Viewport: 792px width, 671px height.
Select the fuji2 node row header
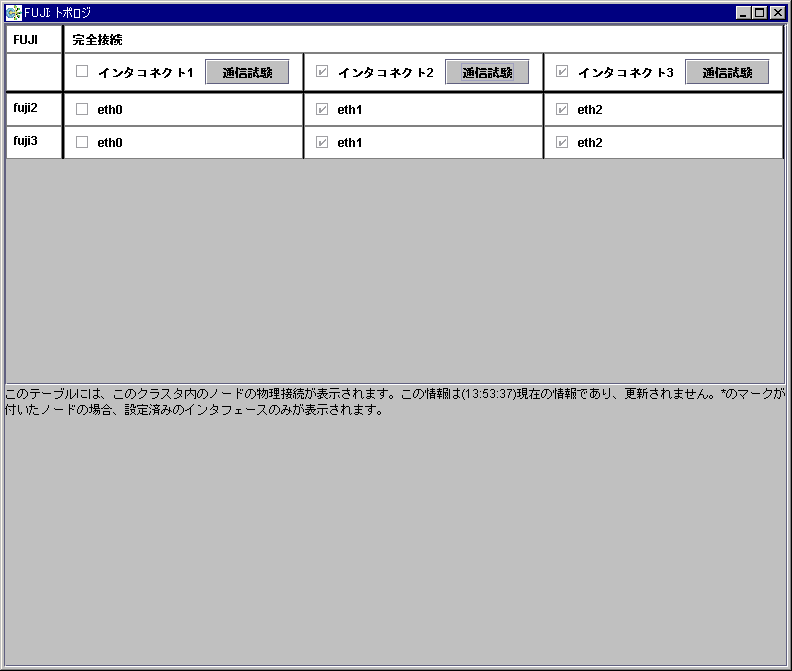(34, 109)
